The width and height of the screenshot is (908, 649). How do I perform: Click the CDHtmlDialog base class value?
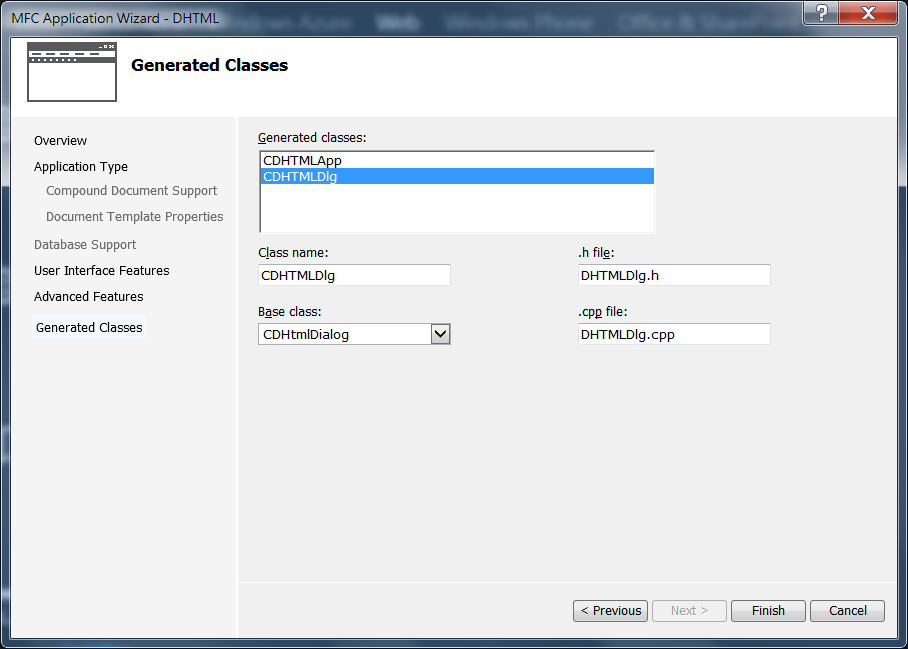point(306,335)
